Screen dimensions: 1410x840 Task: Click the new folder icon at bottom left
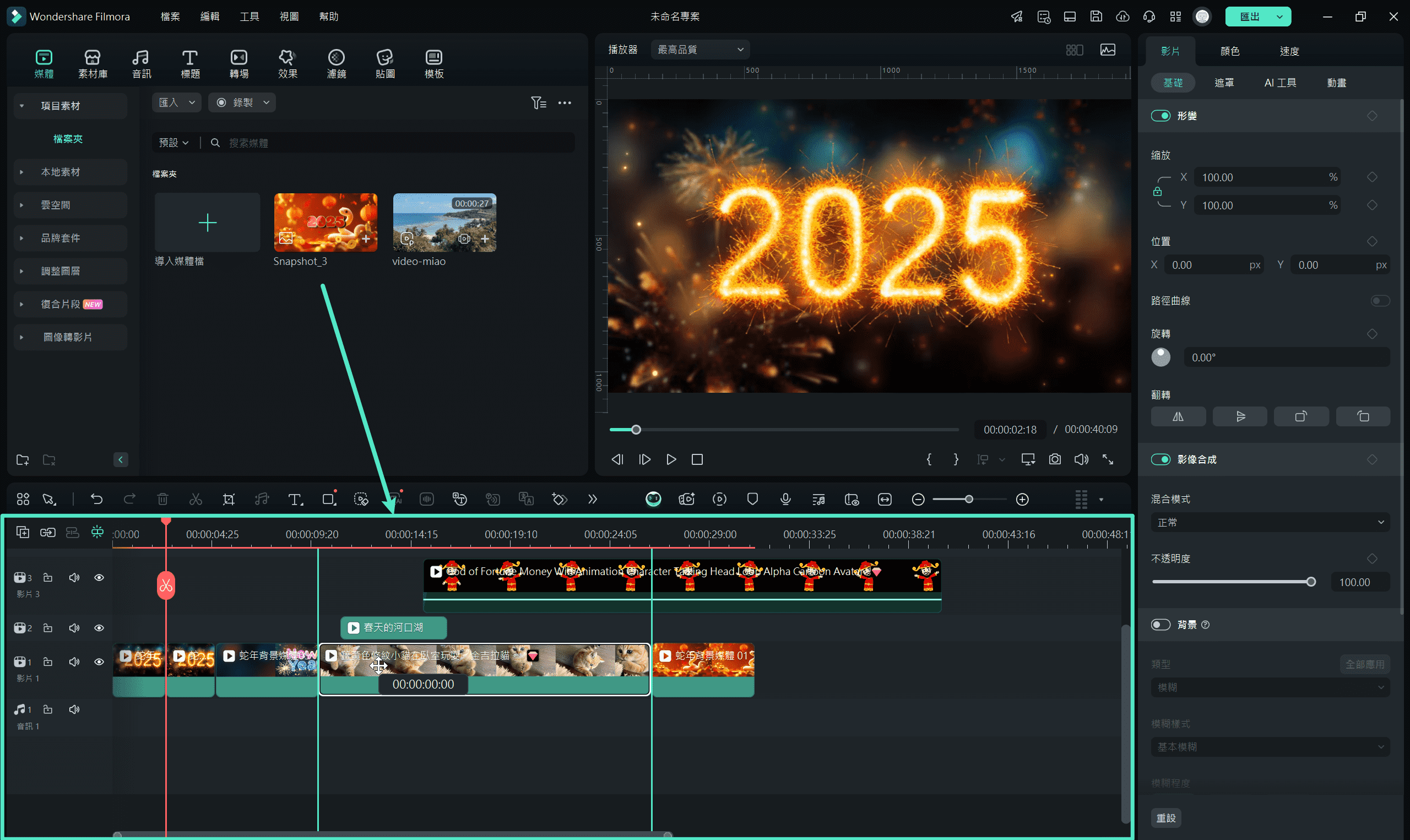23,459
